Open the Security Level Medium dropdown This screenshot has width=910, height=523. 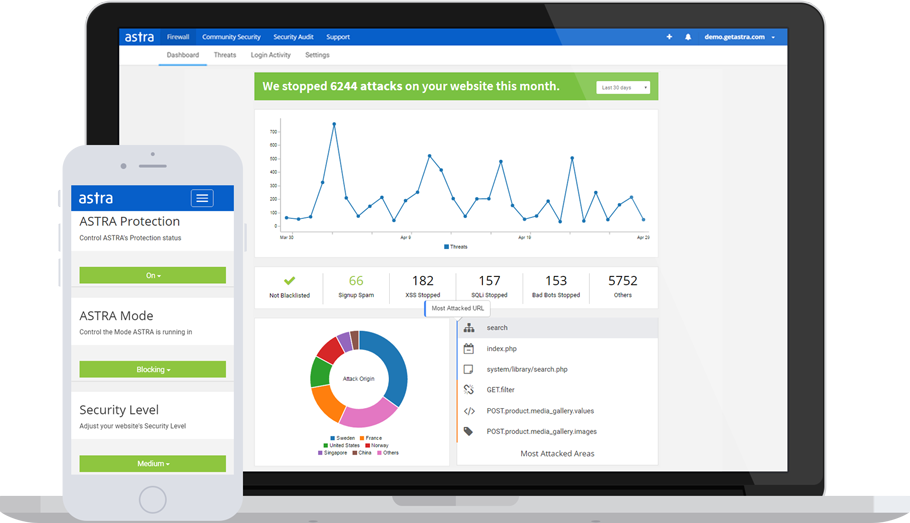153,463
